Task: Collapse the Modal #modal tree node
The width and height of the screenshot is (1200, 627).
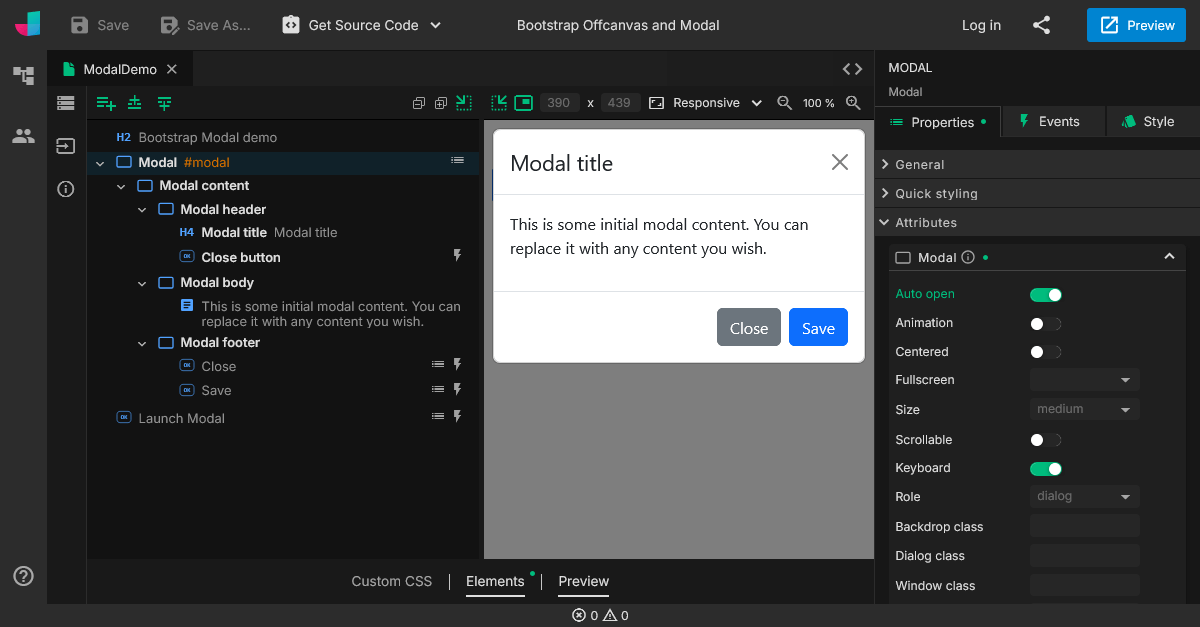Action: 100,162
